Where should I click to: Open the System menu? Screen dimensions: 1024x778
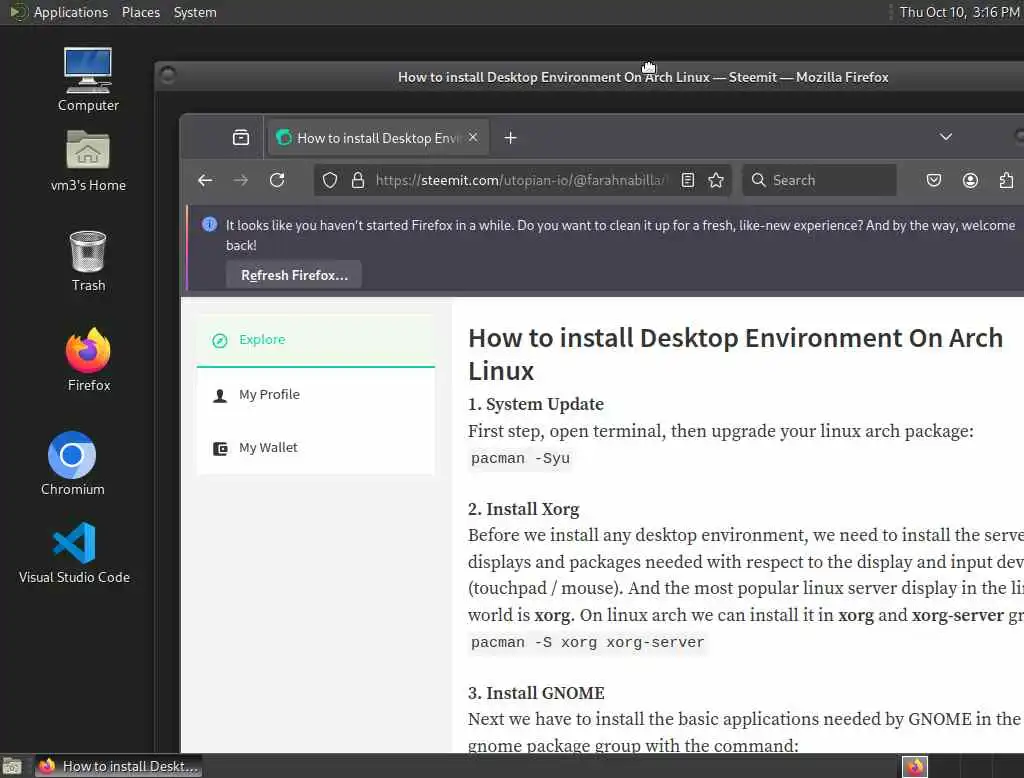click(x=195, y=12)
